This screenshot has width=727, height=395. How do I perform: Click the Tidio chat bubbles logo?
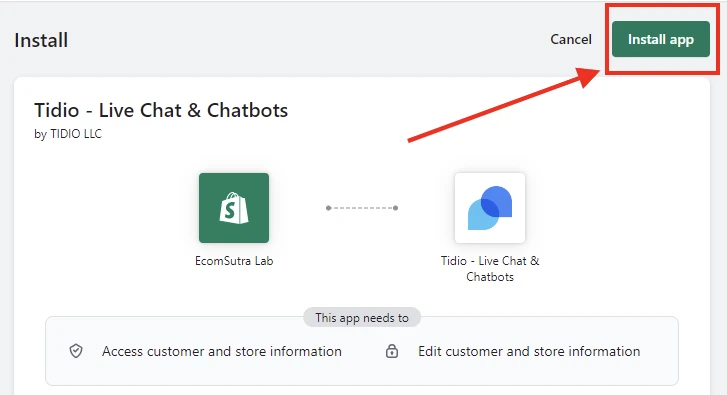[490, 208]
